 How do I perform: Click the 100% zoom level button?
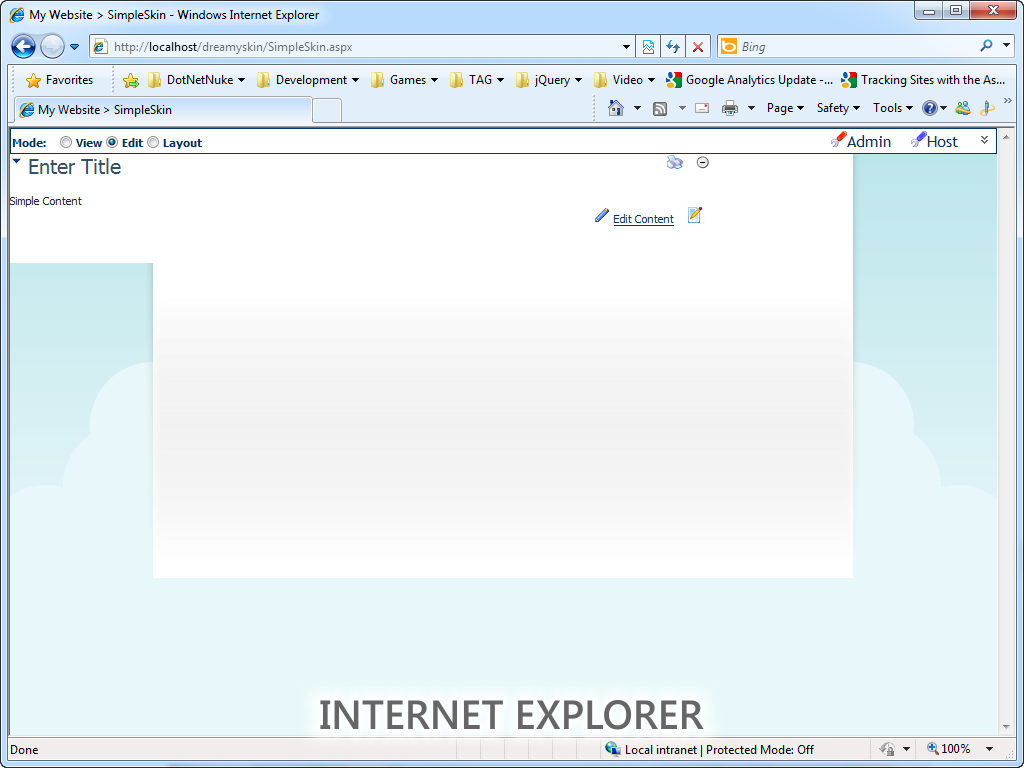click(x=948, y=749)
